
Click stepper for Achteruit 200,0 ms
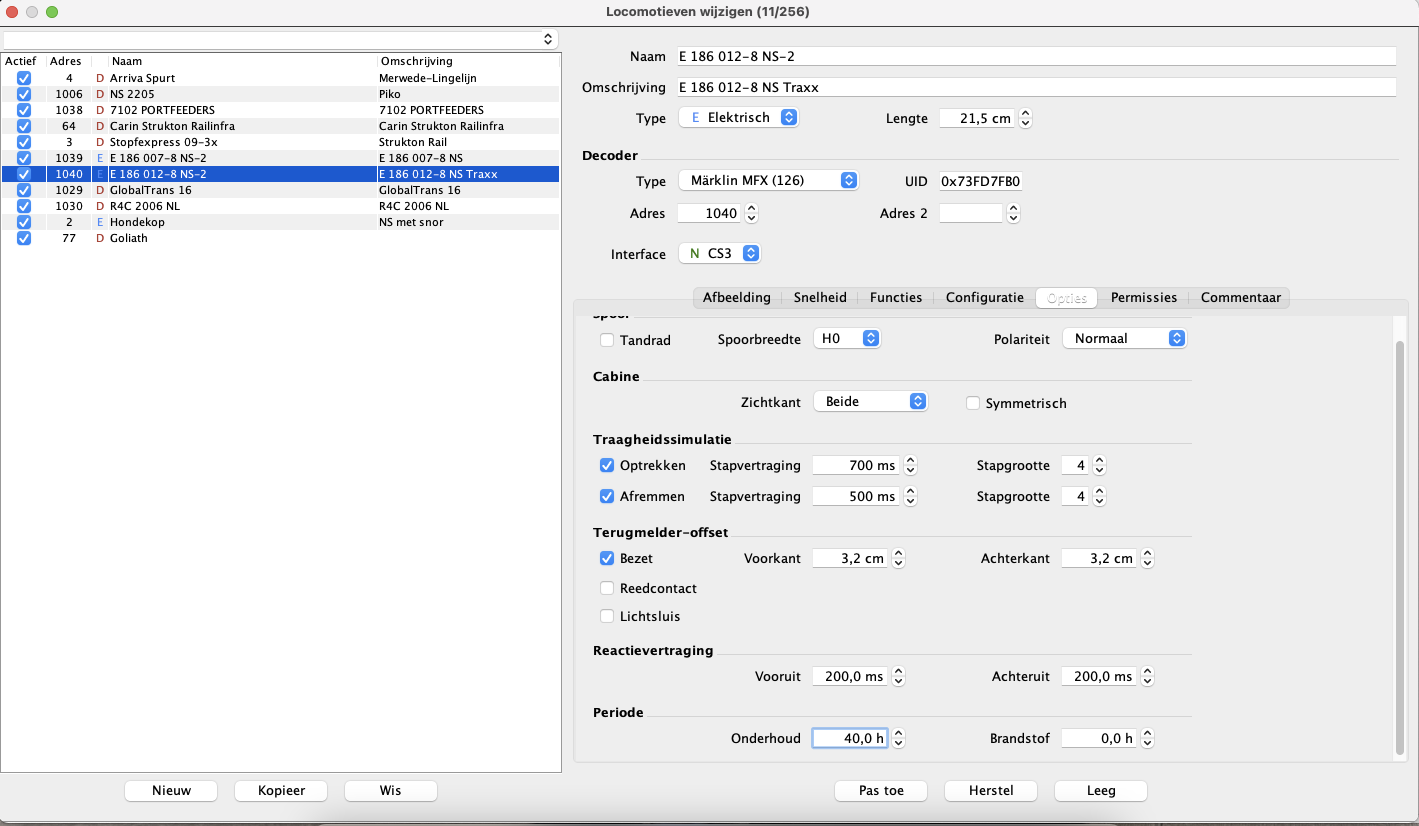pos(1147,677)
